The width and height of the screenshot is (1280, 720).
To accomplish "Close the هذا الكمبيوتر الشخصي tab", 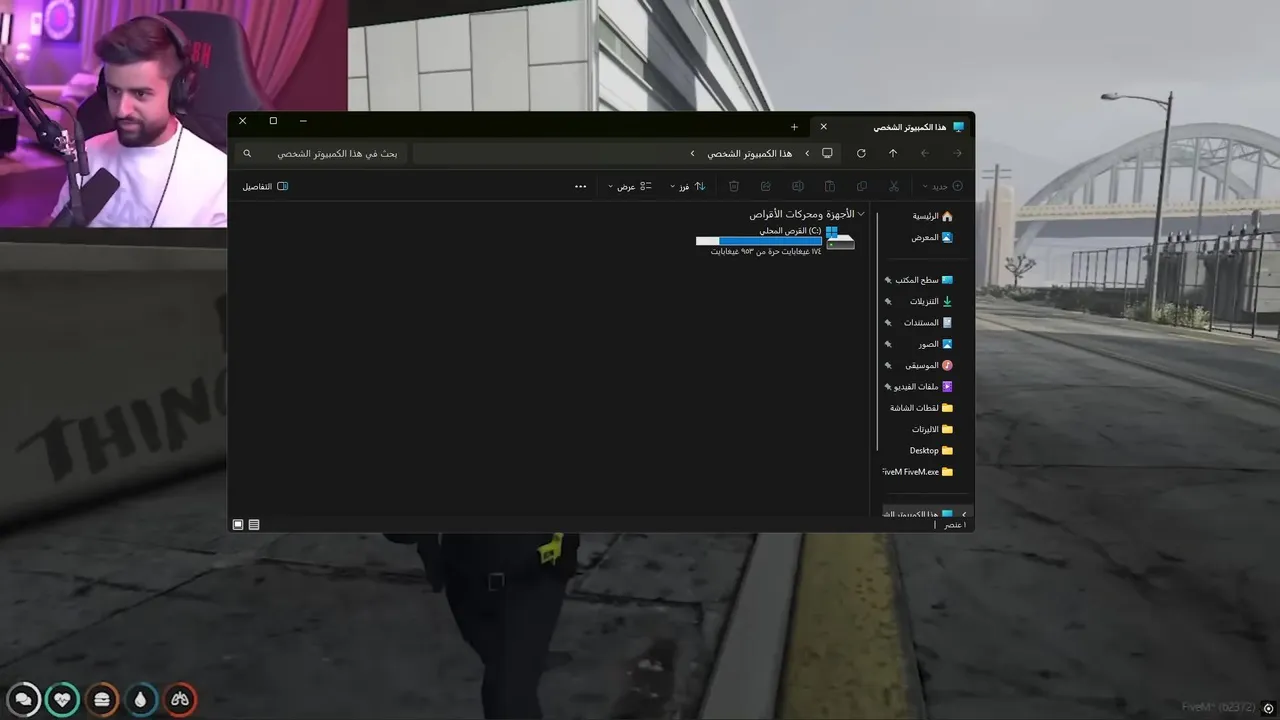I will (823, 127).
